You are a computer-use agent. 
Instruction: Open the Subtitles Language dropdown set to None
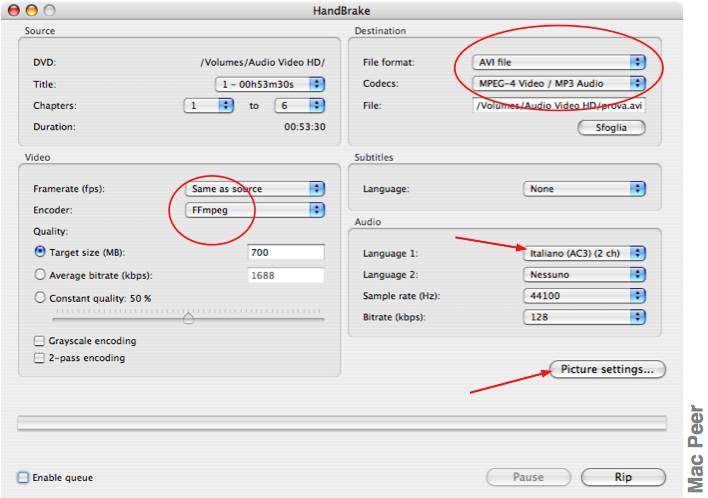point(584,188)
